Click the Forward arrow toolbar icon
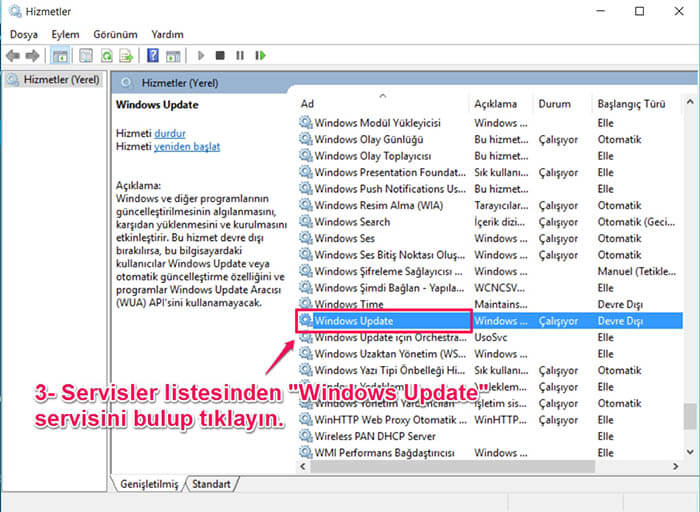 [x=34, y=56]
